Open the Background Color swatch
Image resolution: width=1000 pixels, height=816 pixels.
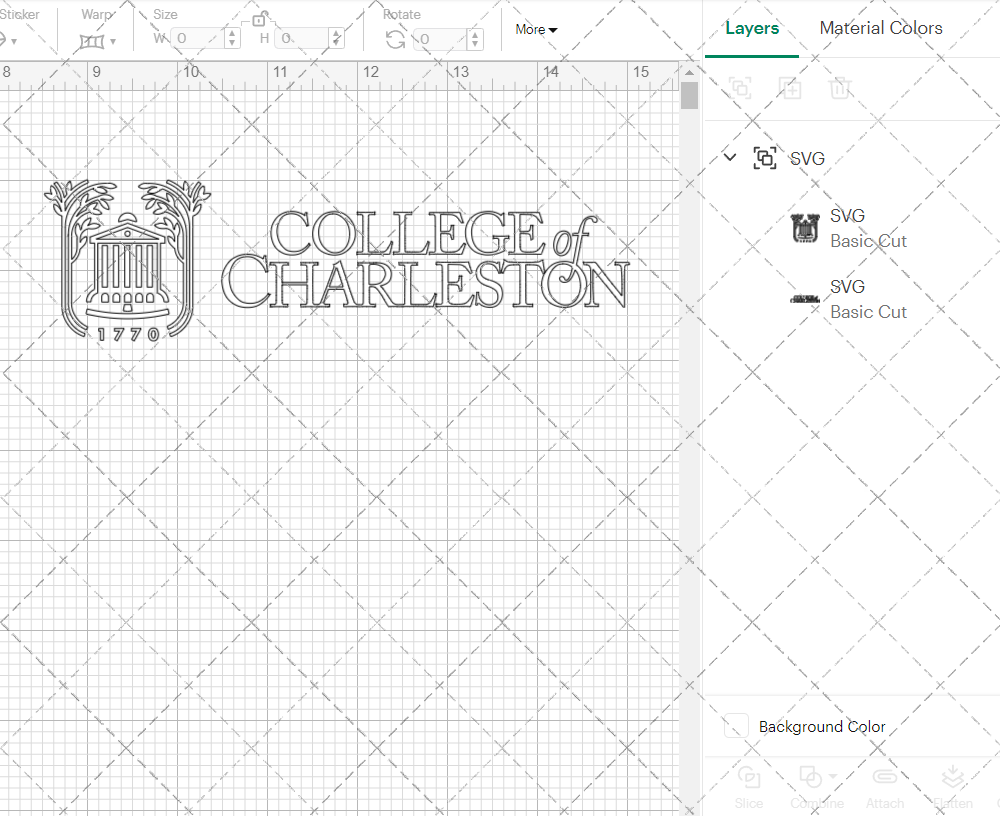point(736,726)
